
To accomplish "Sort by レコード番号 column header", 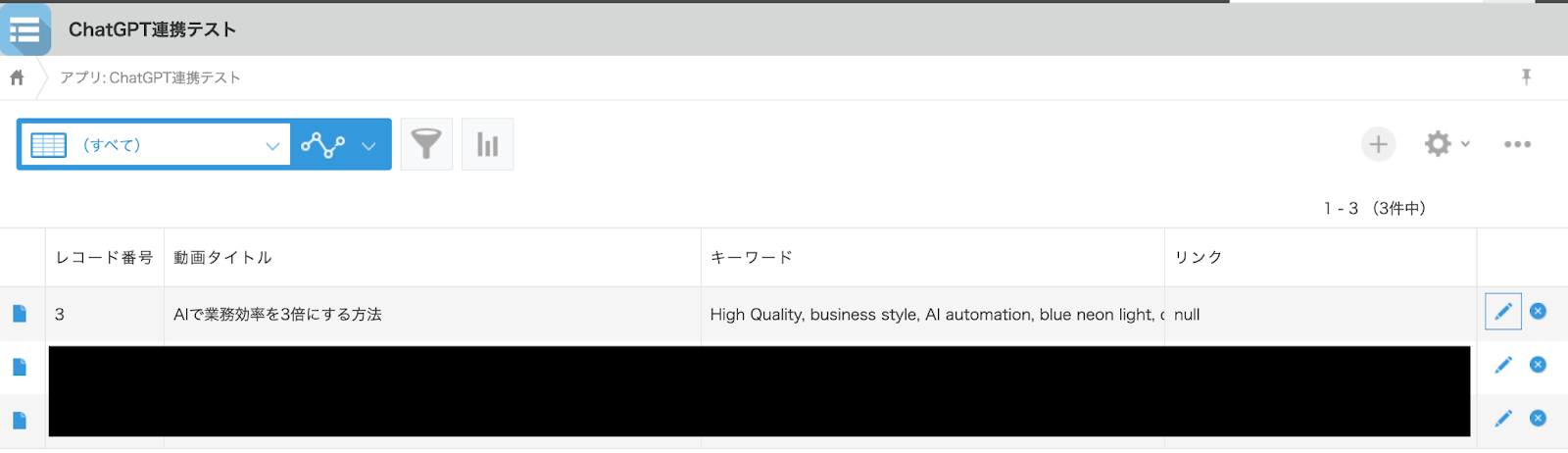I will 104,258.
